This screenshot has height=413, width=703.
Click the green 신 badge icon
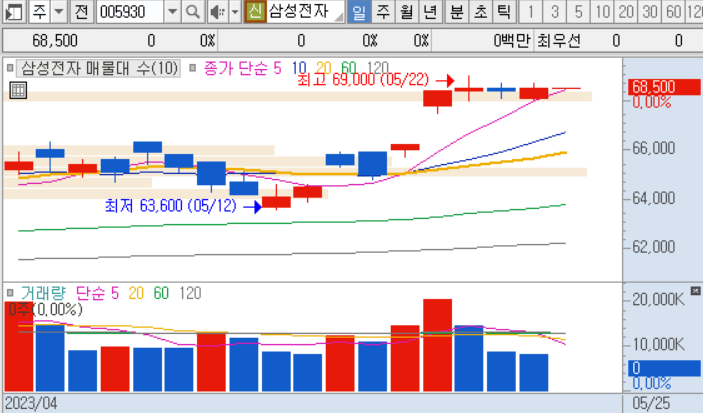coord(255,12)
